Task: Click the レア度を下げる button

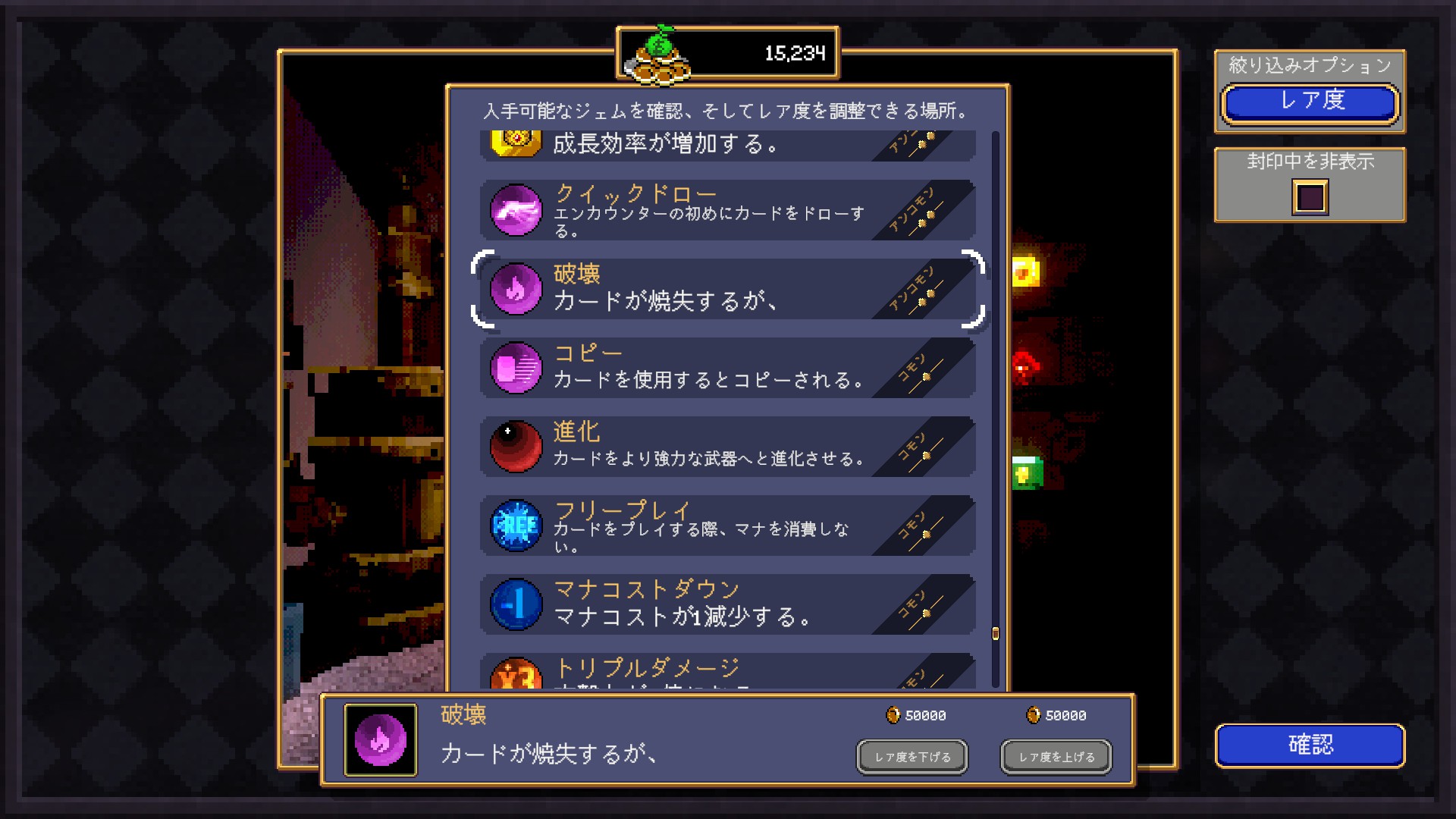Action: tap(912, 757)
